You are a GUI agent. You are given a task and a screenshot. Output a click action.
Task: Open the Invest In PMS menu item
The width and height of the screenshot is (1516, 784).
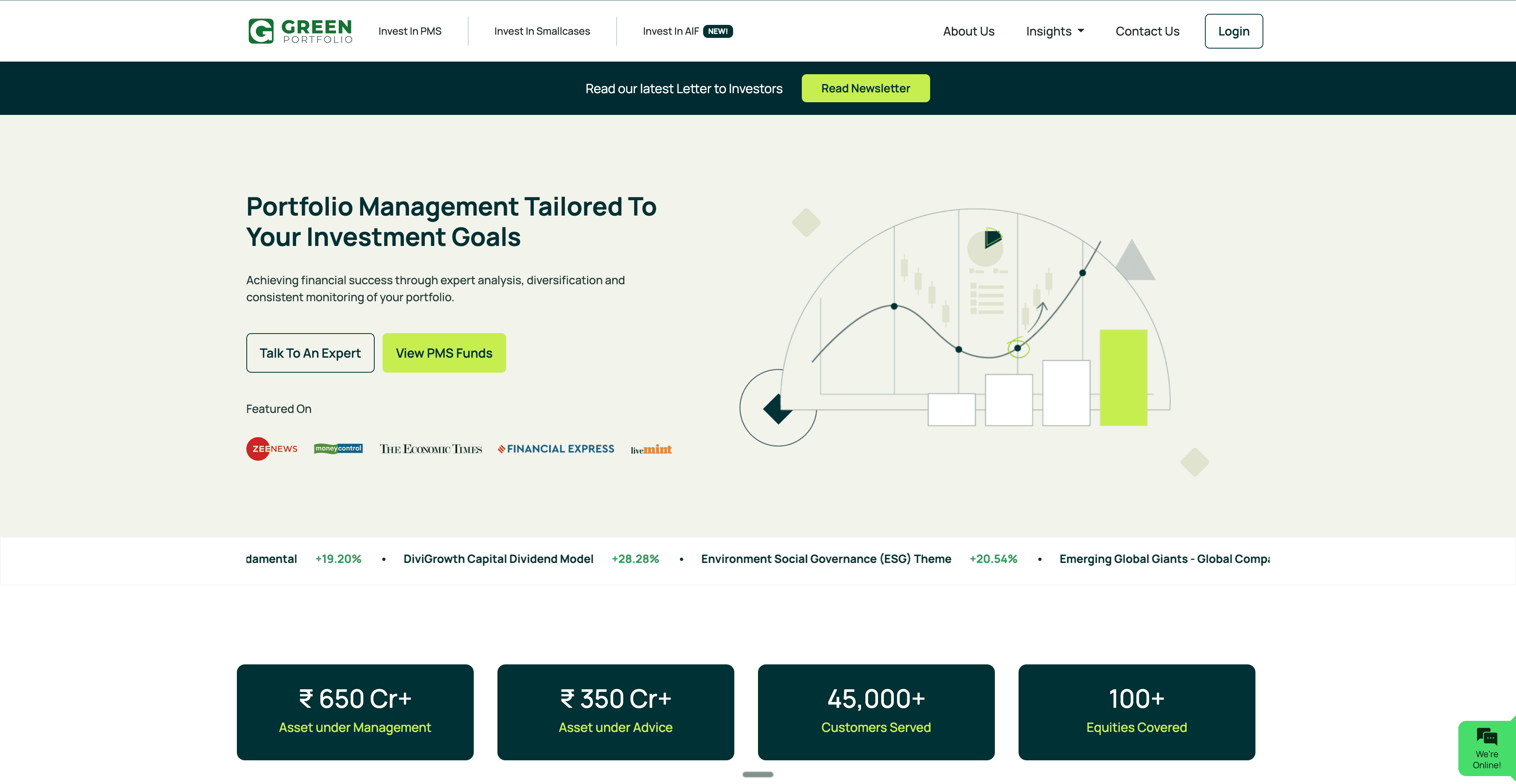pyautogui.click(x=410, y=31)
